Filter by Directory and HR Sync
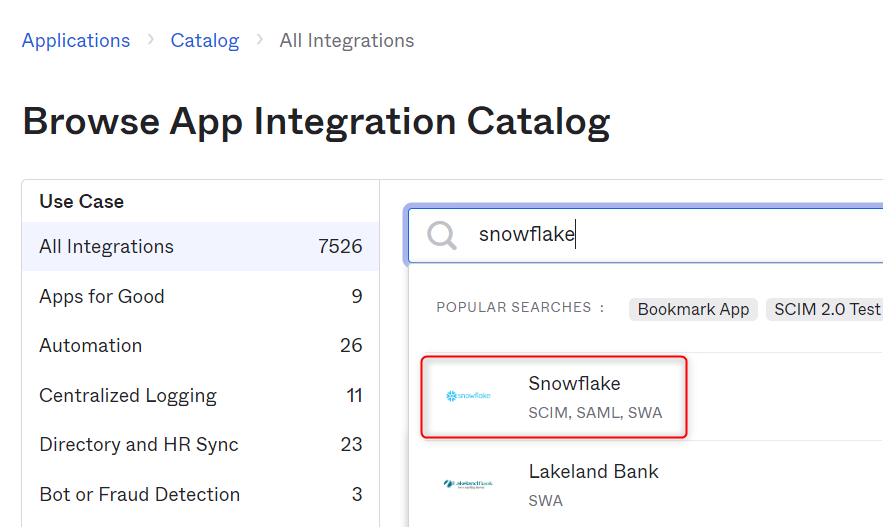883x527 pixels. coord(200,444)
